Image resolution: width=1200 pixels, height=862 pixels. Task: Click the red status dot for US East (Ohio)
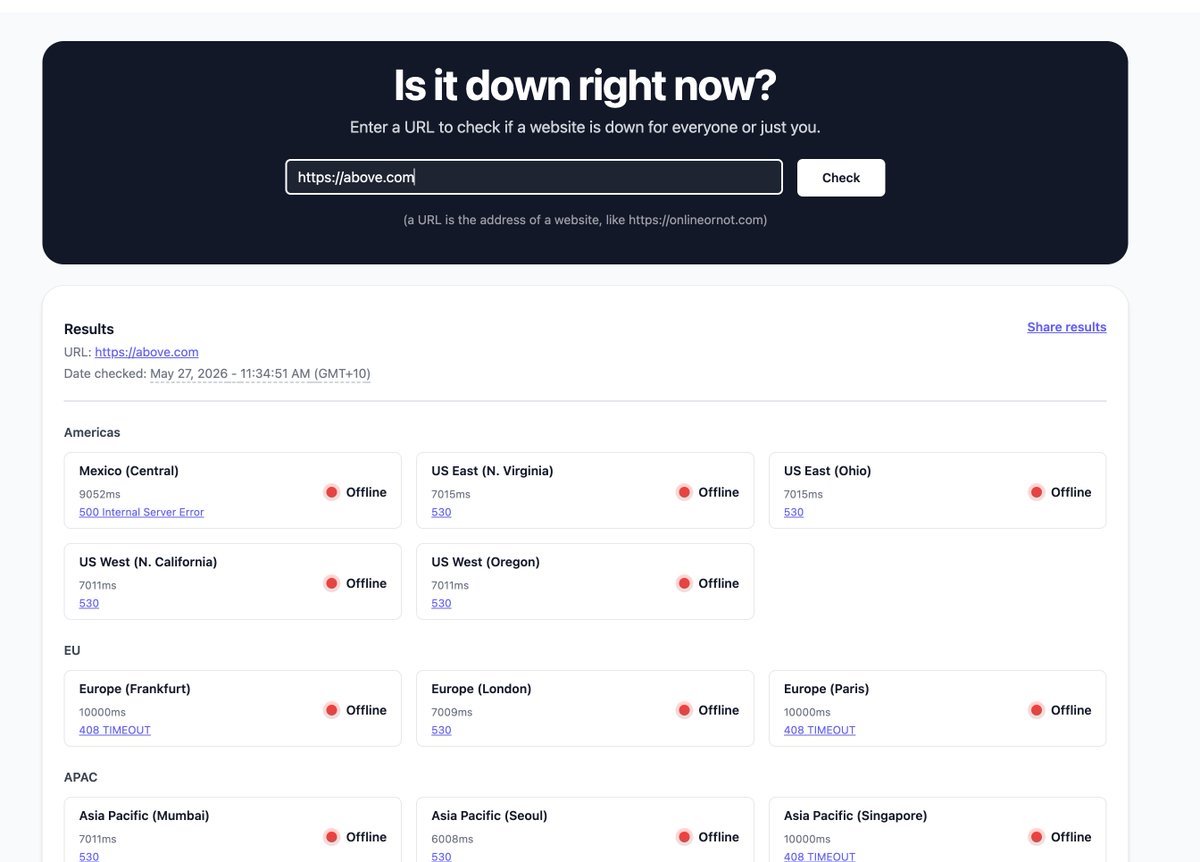(x=1036, y=492)
